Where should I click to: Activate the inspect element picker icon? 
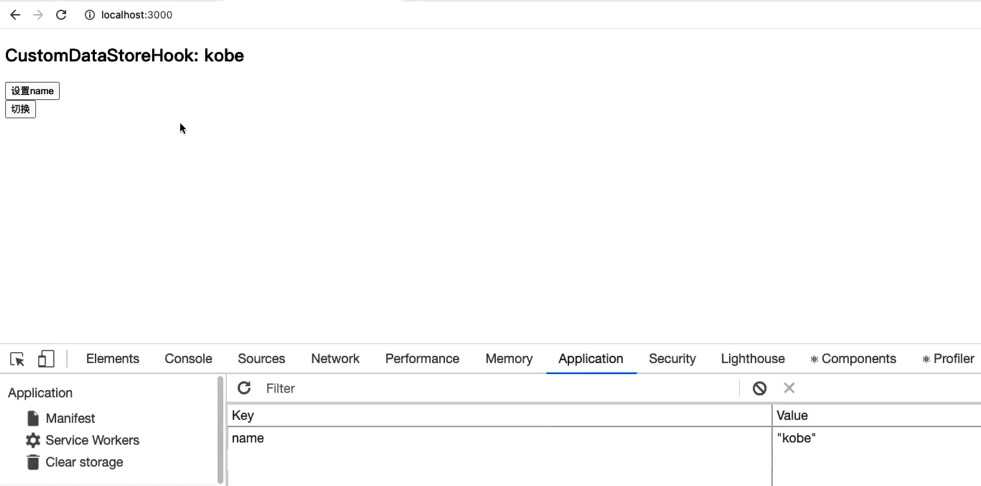(x=18, y=359)
